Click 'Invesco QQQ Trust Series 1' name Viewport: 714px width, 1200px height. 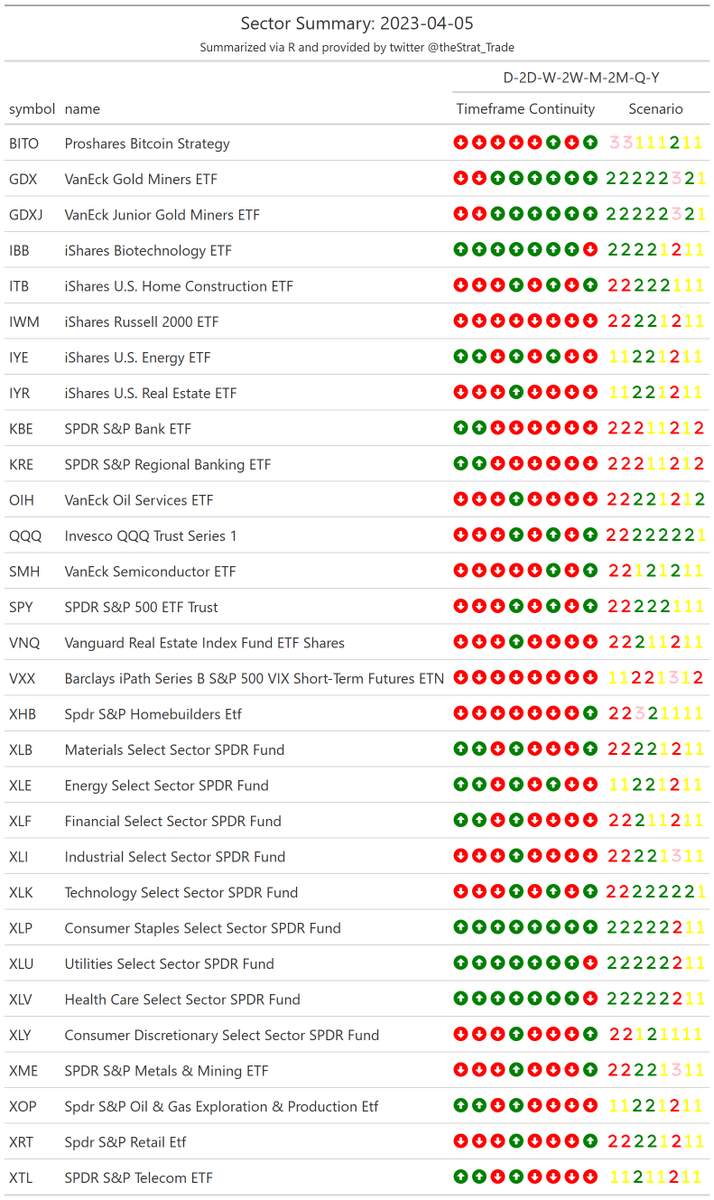point(151,536)
